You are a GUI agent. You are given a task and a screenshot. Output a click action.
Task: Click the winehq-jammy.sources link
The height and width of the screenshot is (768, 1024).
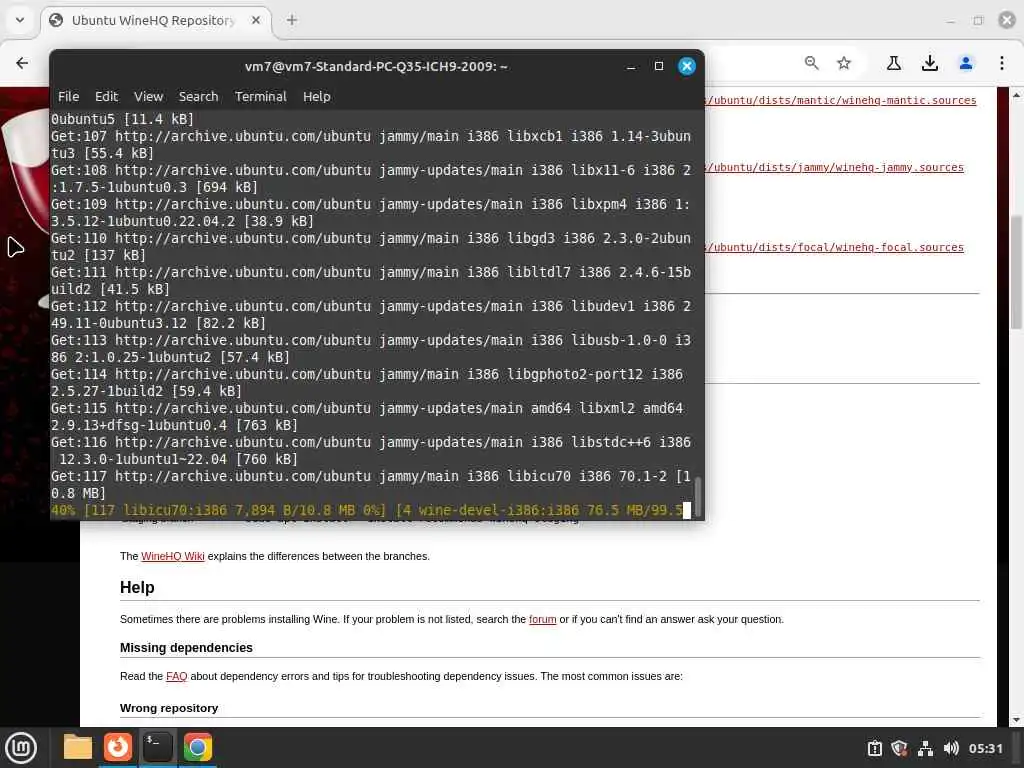coord(836,167)
